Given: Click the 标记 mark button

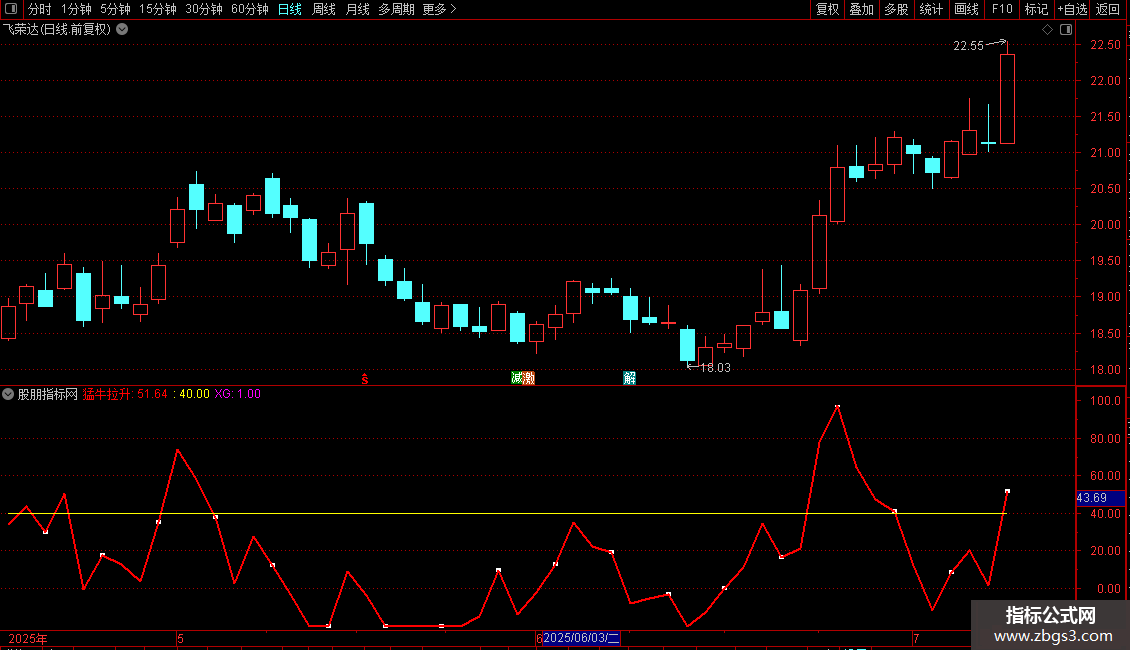Looking at the screenshot, I should tap(1036, 9).
